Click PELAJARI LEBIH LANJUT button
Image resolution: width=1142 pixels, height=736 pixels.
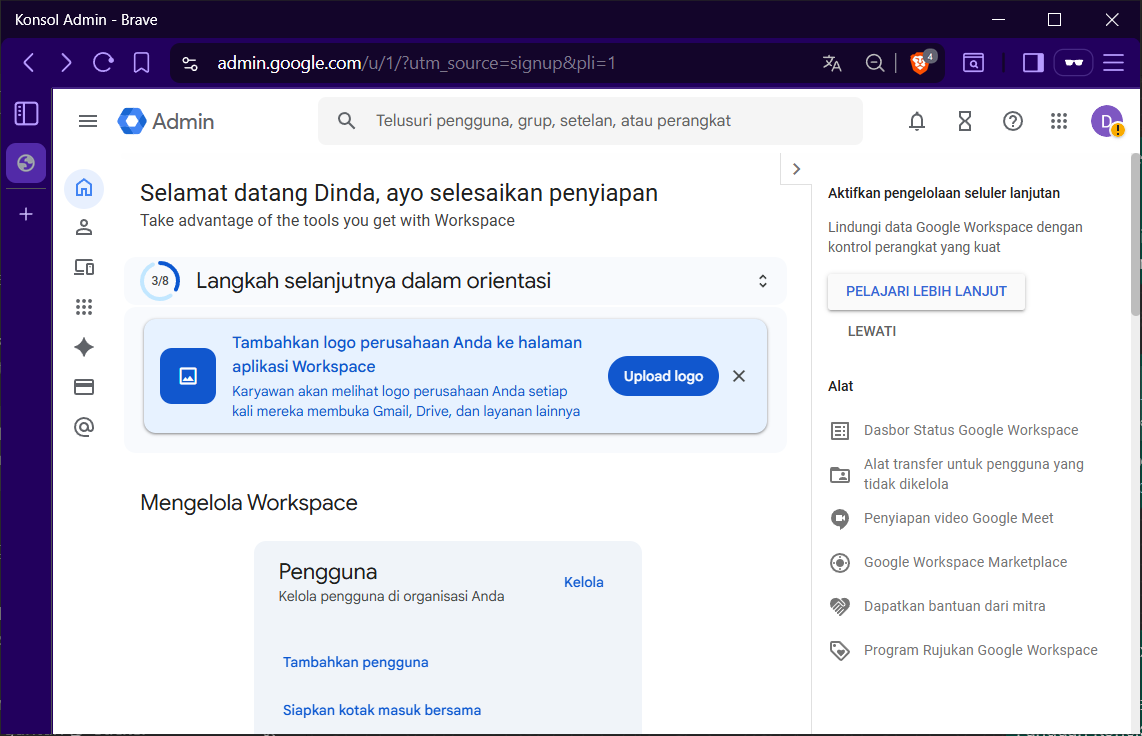pyautogui.click(x=926, y=291)
